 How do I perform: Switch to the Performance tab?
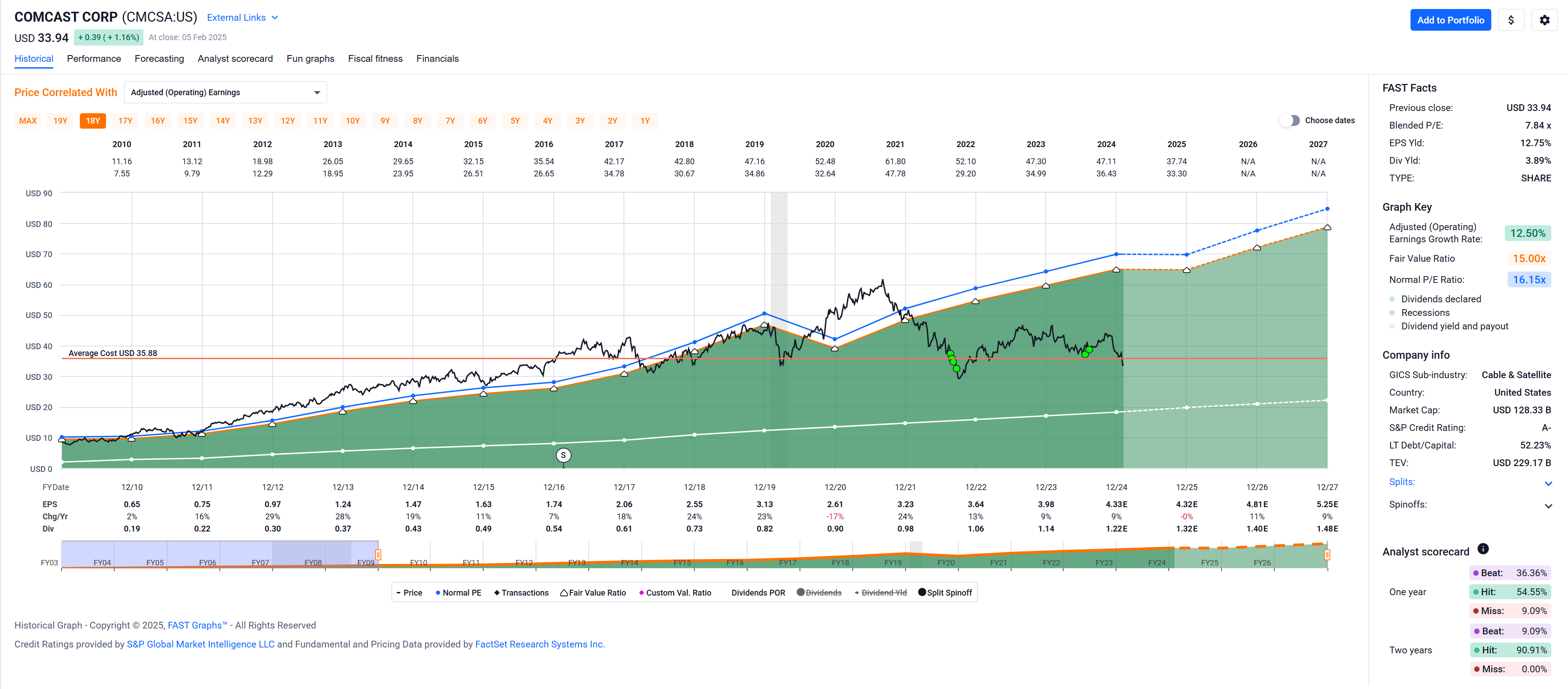point(94,58)
